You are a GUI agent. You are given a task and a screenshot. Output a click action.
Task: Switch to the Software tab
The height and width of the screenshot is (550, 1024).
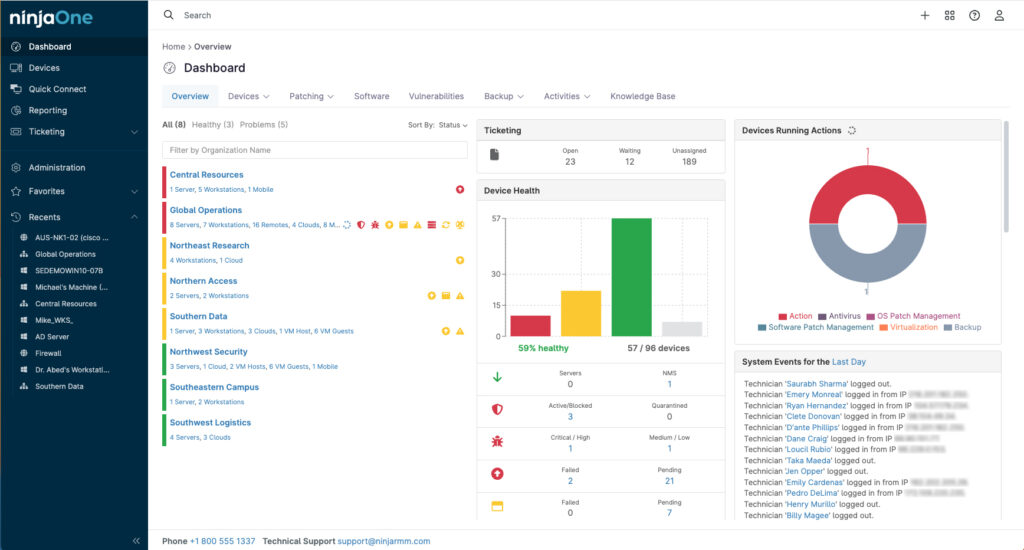tap(372, 96)
